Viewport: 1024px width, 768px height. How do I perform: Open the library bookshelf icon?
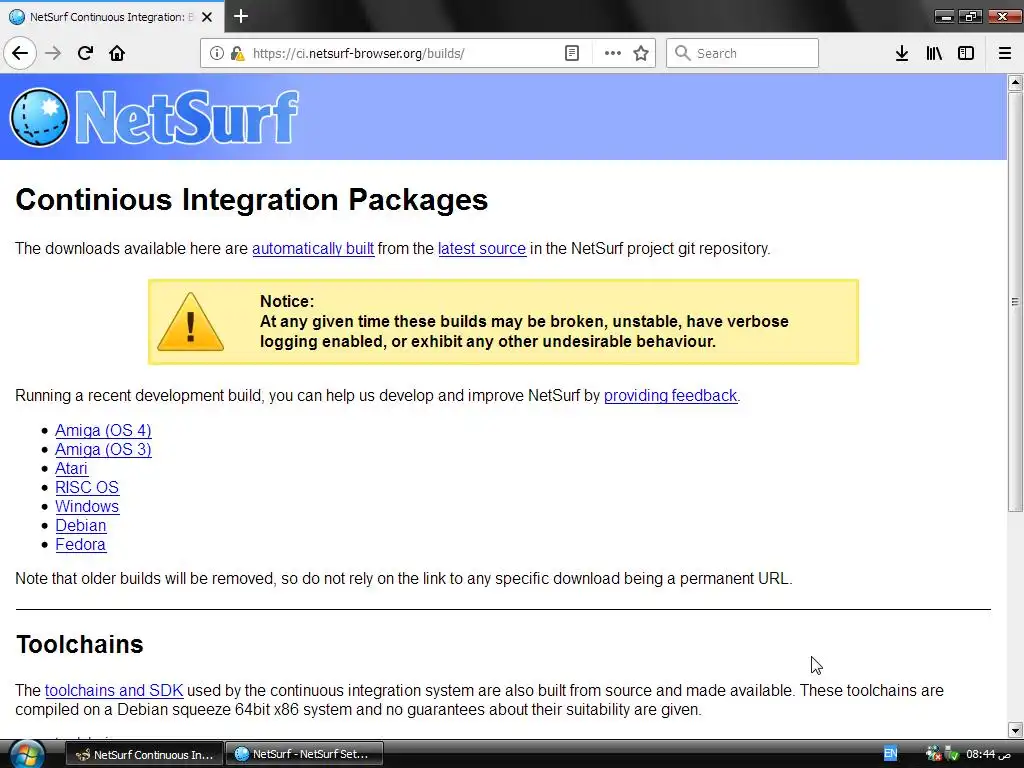[x=934, y=53]
